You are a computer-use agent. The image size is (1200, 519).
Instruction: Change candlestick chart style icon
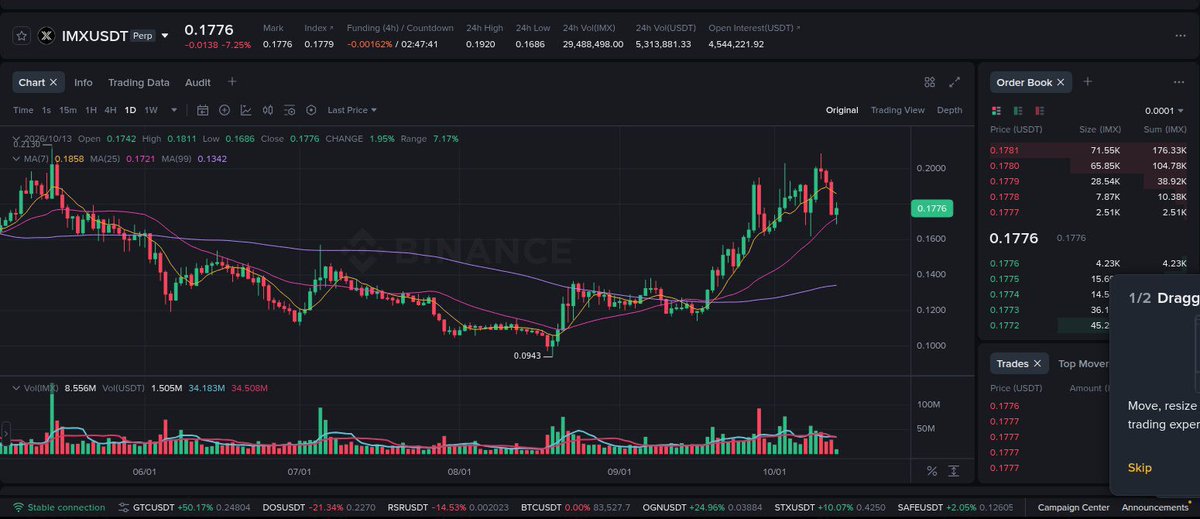pyautogui.click(x=267, y=110)
